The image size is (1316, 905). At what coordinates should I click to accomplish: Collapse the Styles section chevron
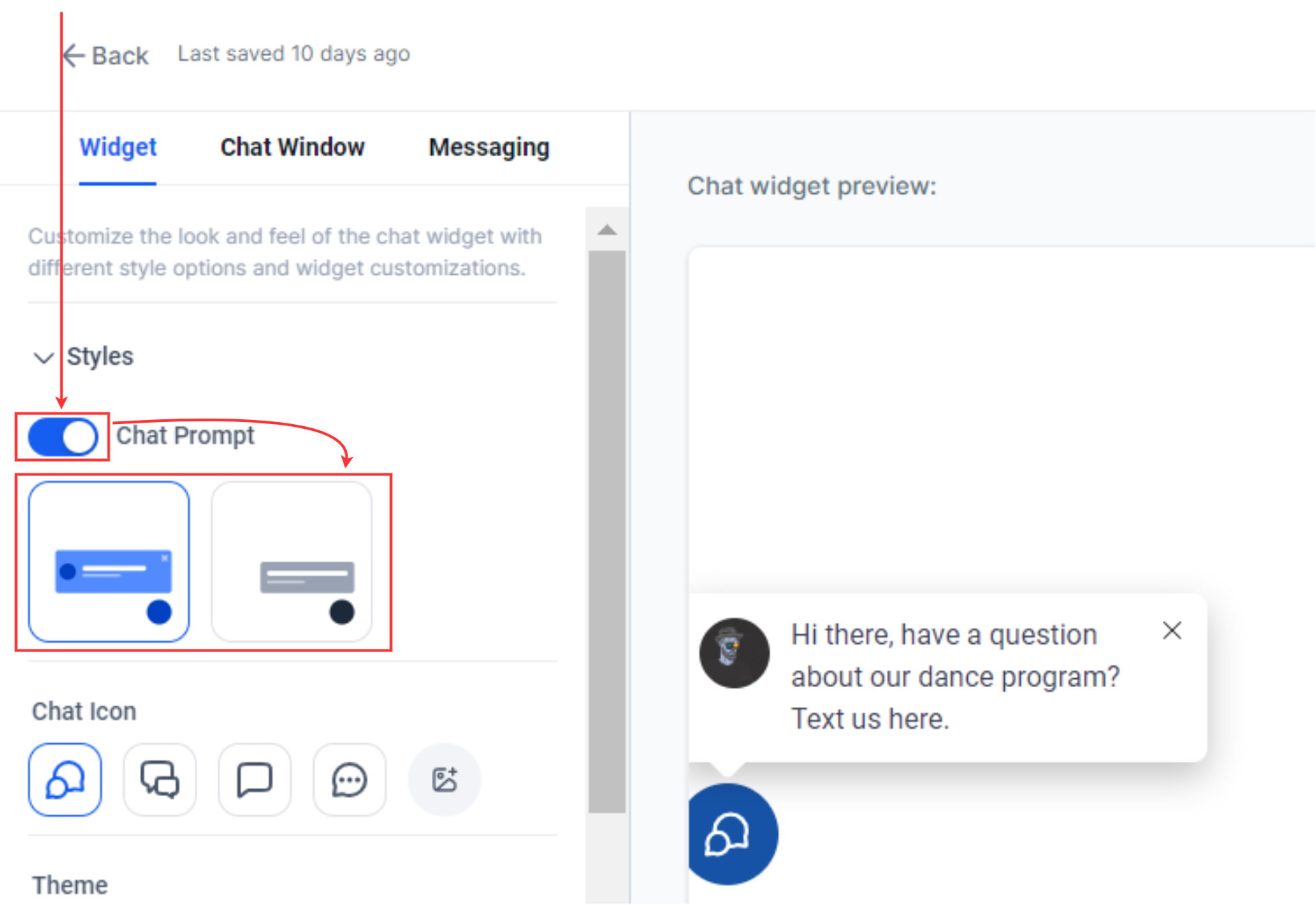(43, 358)
